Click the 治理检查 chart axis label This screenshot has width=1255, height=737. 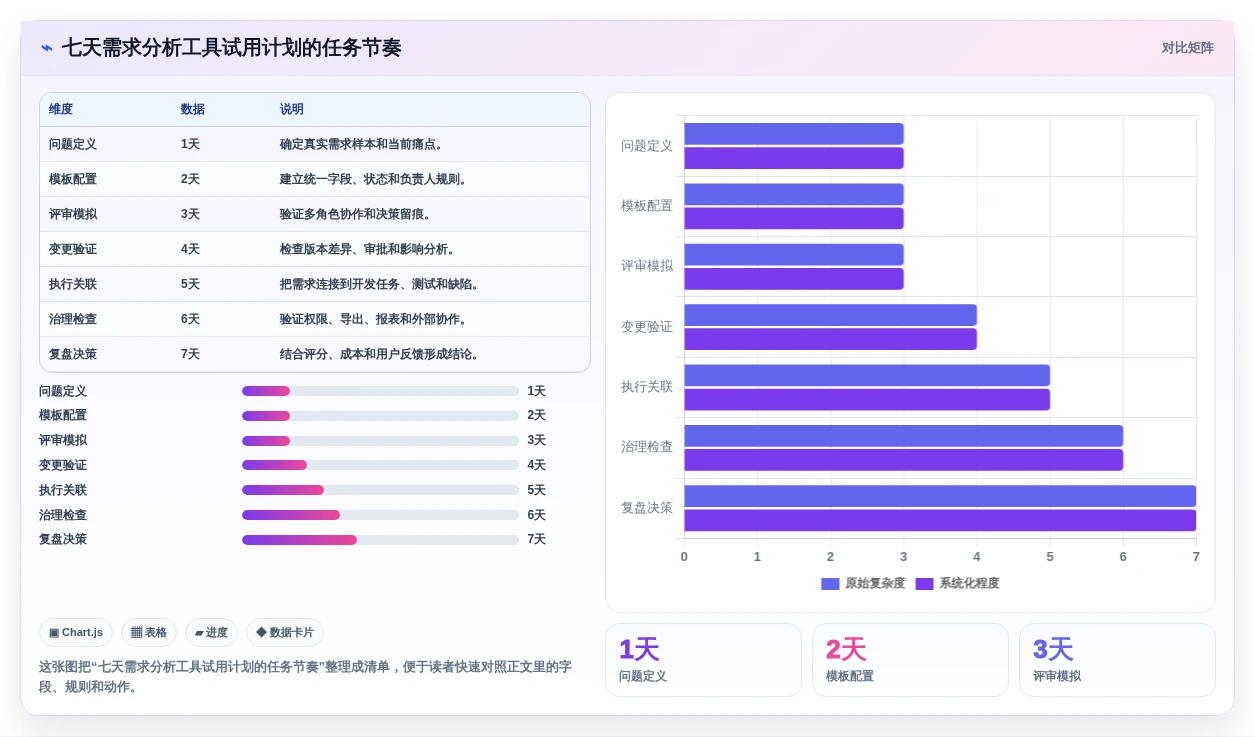point(647,447)
